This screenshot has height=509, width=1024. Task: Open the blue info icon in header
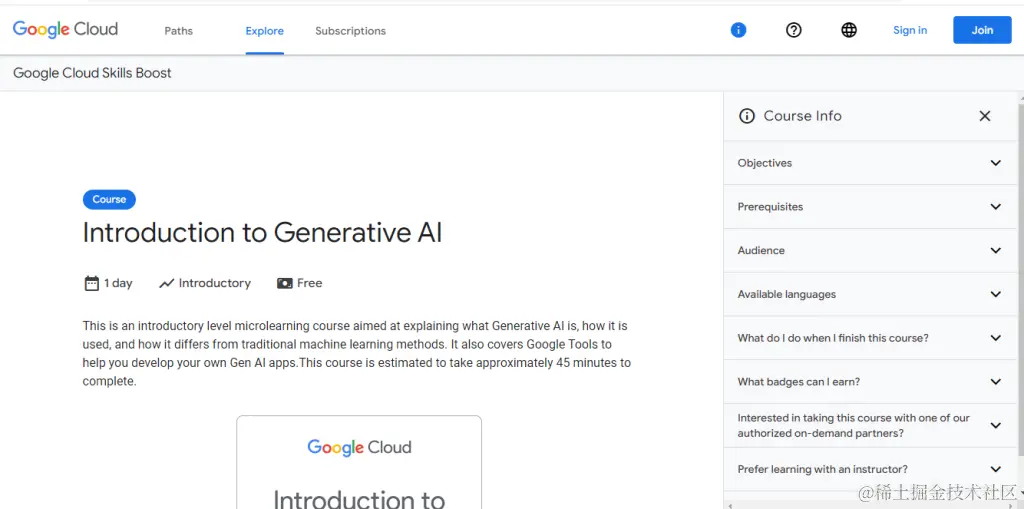point(738,30)
